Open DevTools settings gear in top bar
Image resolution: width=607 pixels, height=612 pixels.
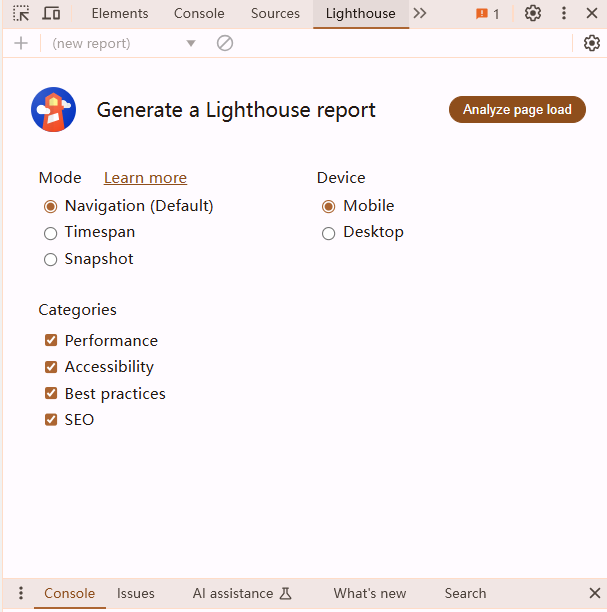coord(532,13)
